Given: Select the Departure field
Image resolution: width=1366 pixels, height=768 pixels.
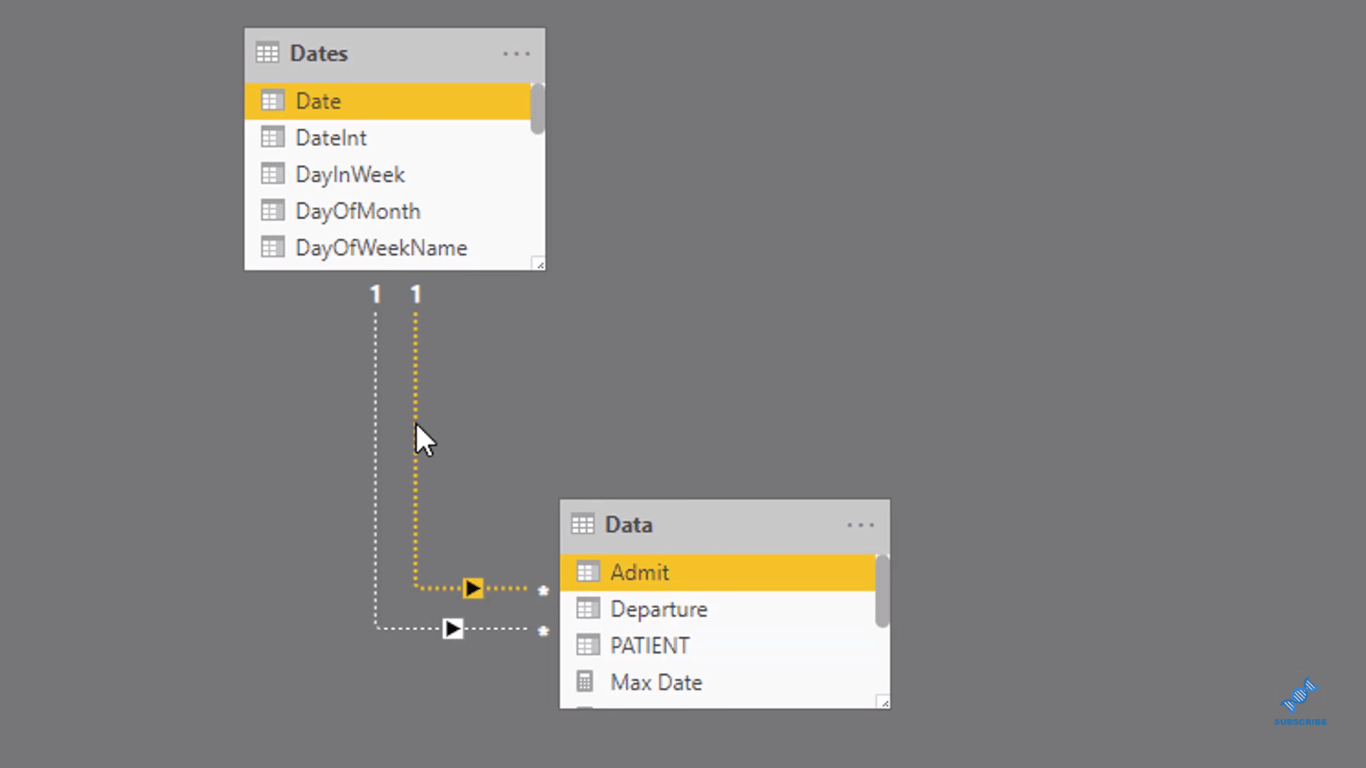Looking at the screenshot, I should [717, 609].
